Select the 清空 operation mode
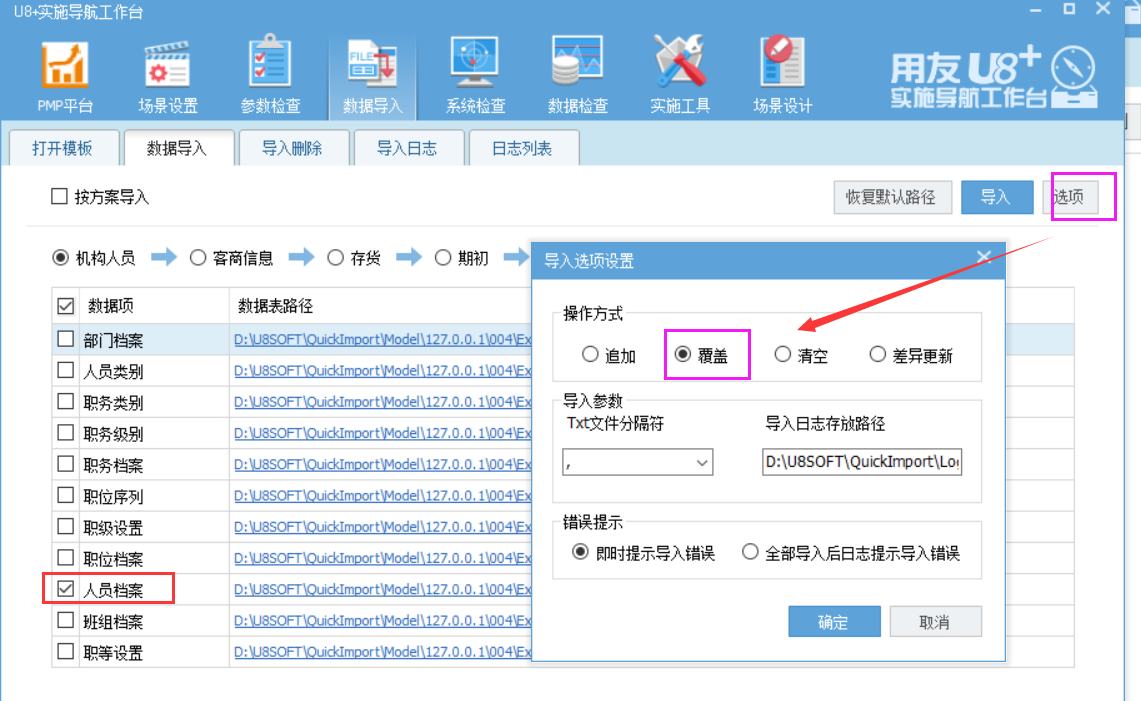The height and width of the screenshot is (701, 1141). [x=782, y=355]
